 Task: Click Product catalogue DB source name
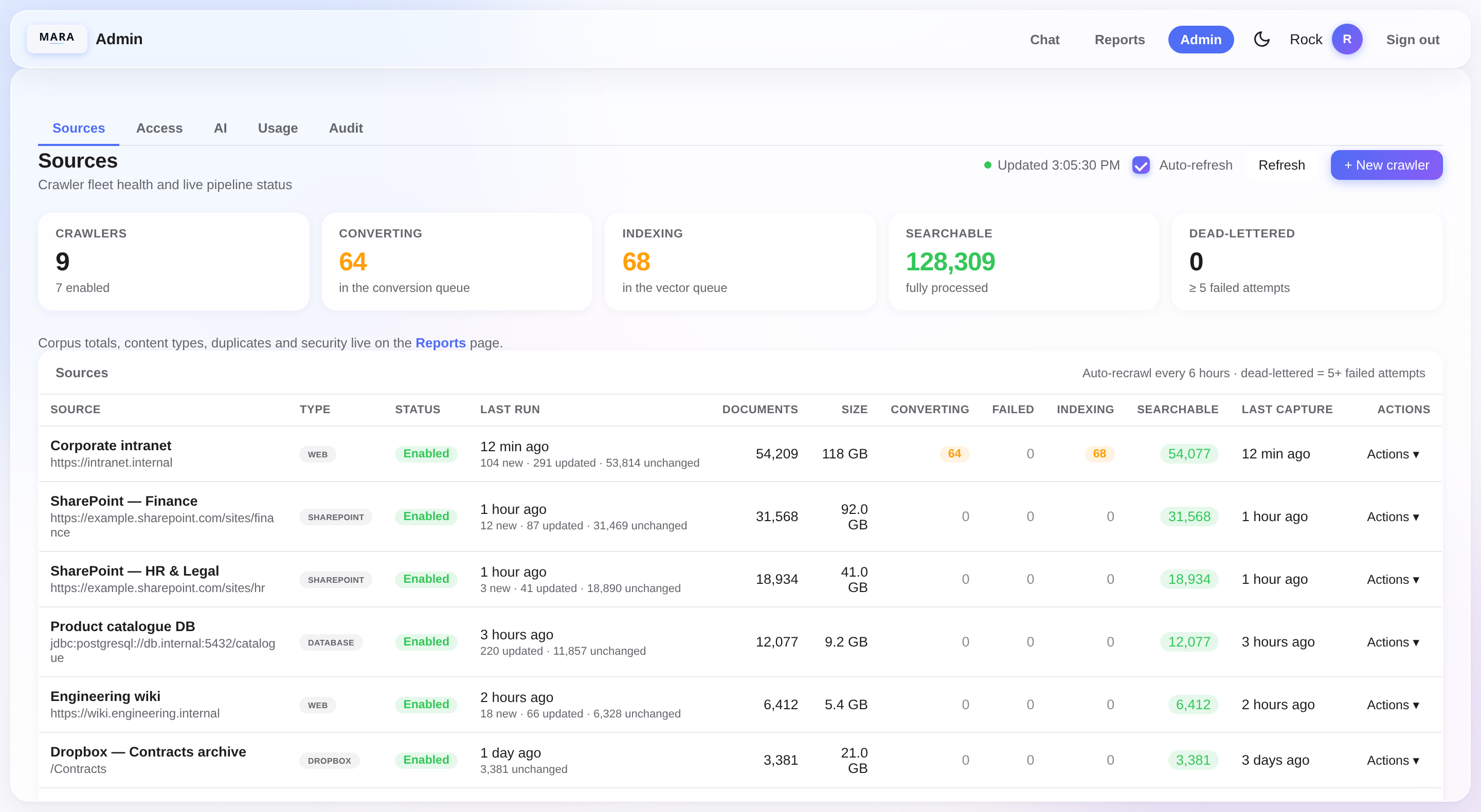122,627
